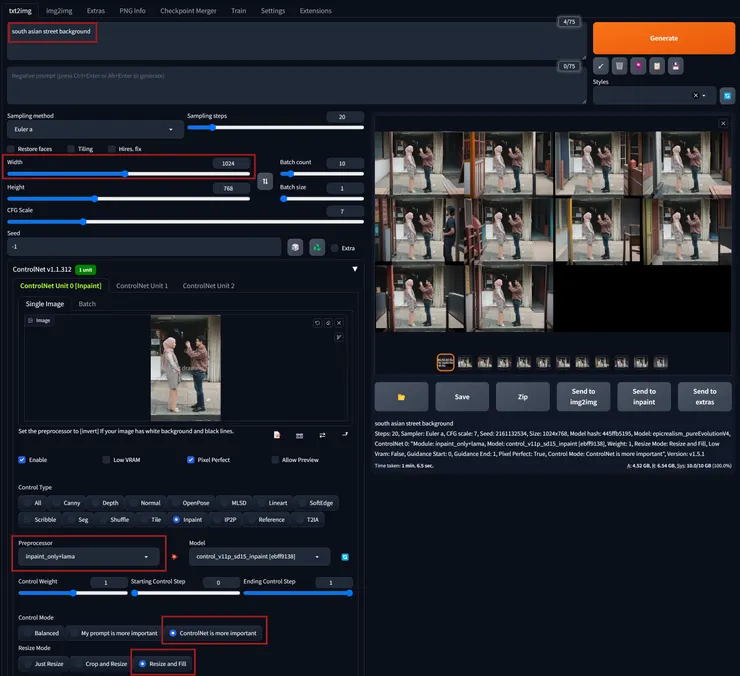The width and height of the screenshot is (740, 676).
Task: Select the Balanced control mode
Action: 40,633
